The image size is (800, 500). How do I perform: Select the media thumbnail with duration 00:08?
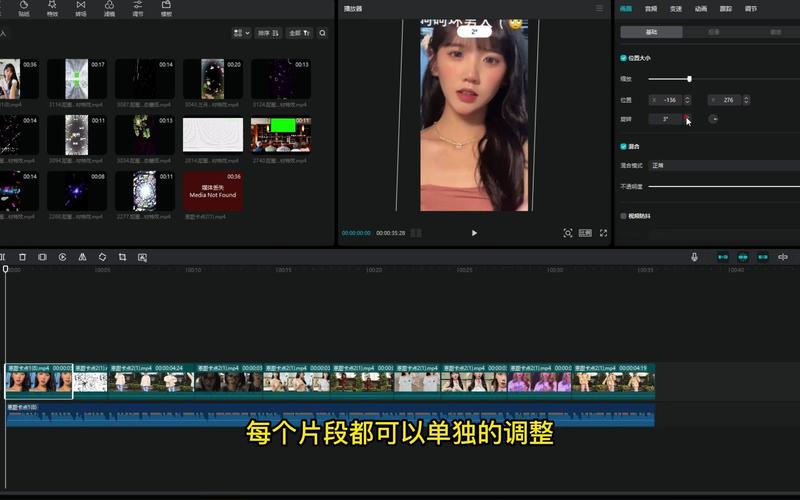[77, 191]
